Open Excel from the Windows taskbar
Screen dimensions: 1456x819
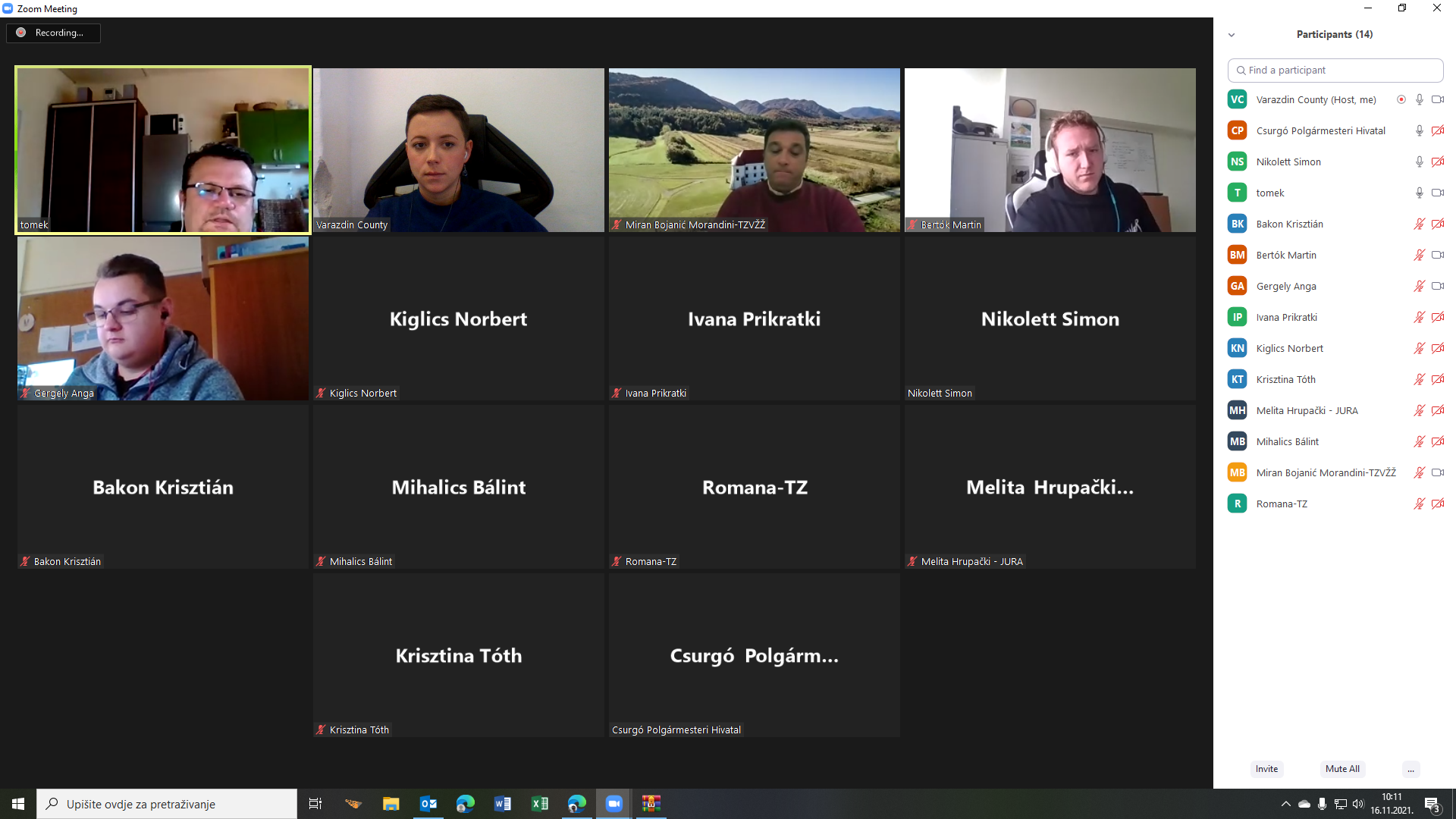click(540, 804)
